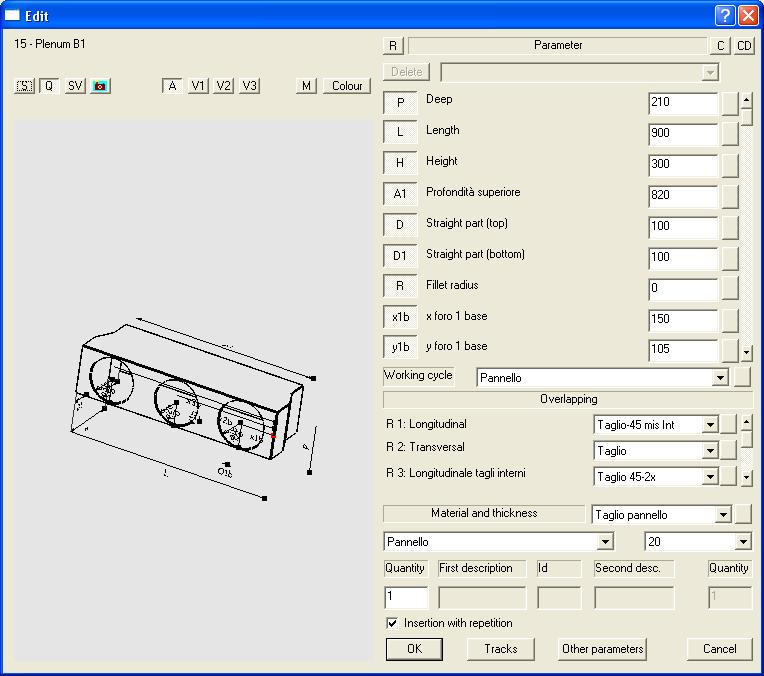Click the Length value input field
The image size is (764, 676).
682,134
